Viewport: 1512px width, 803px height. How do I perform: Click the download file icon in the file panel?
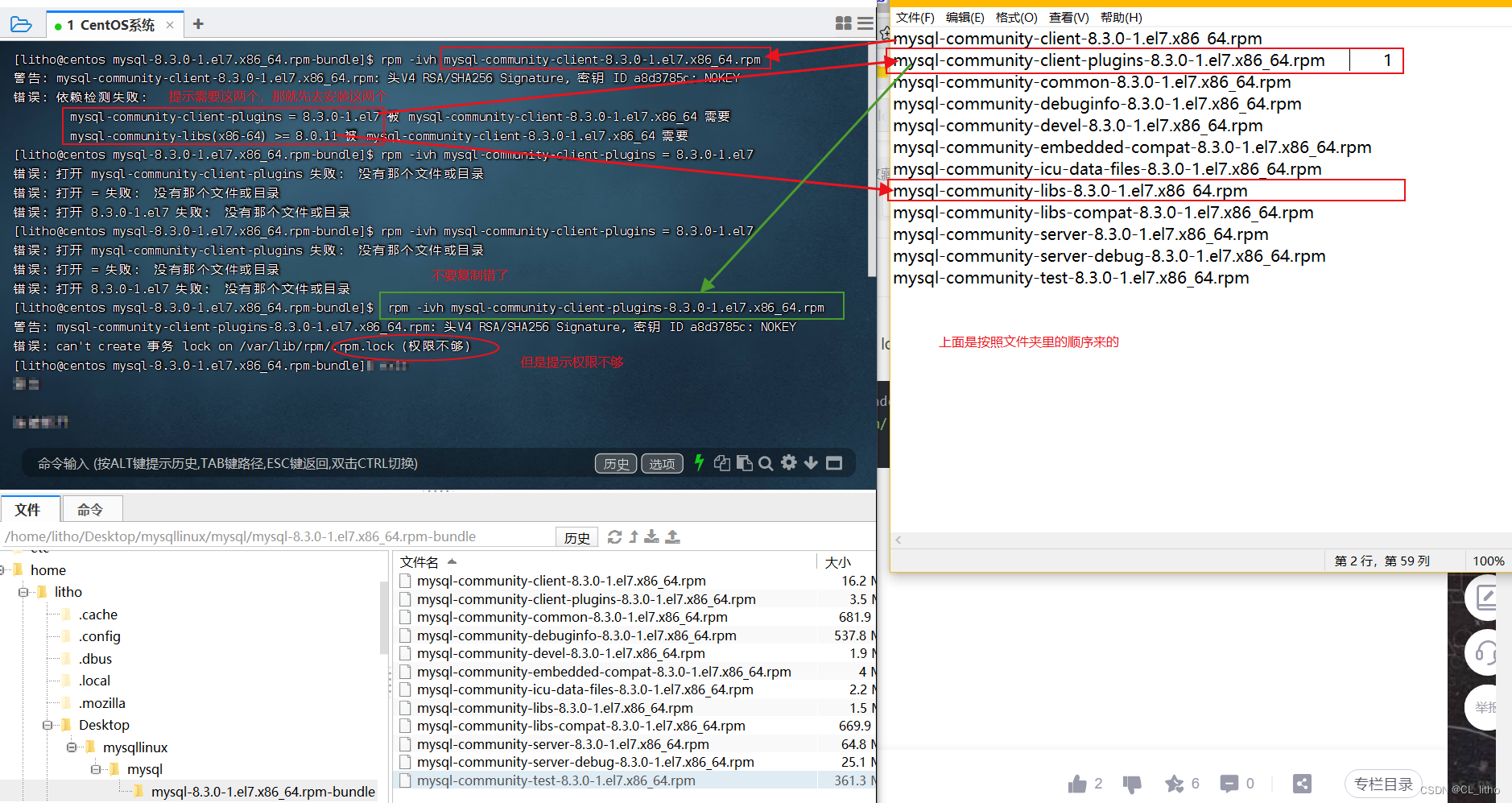[652, 536]
